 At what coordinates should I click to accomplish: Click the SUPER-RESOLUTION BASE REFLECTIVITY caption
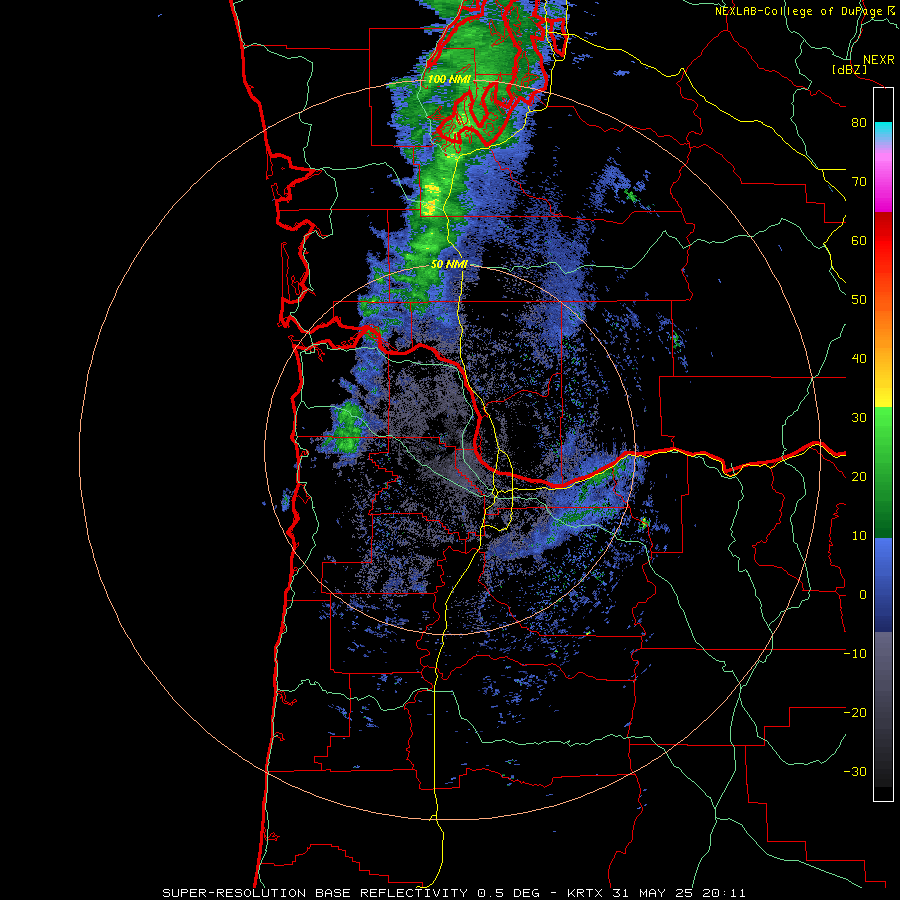coord(315,893)
